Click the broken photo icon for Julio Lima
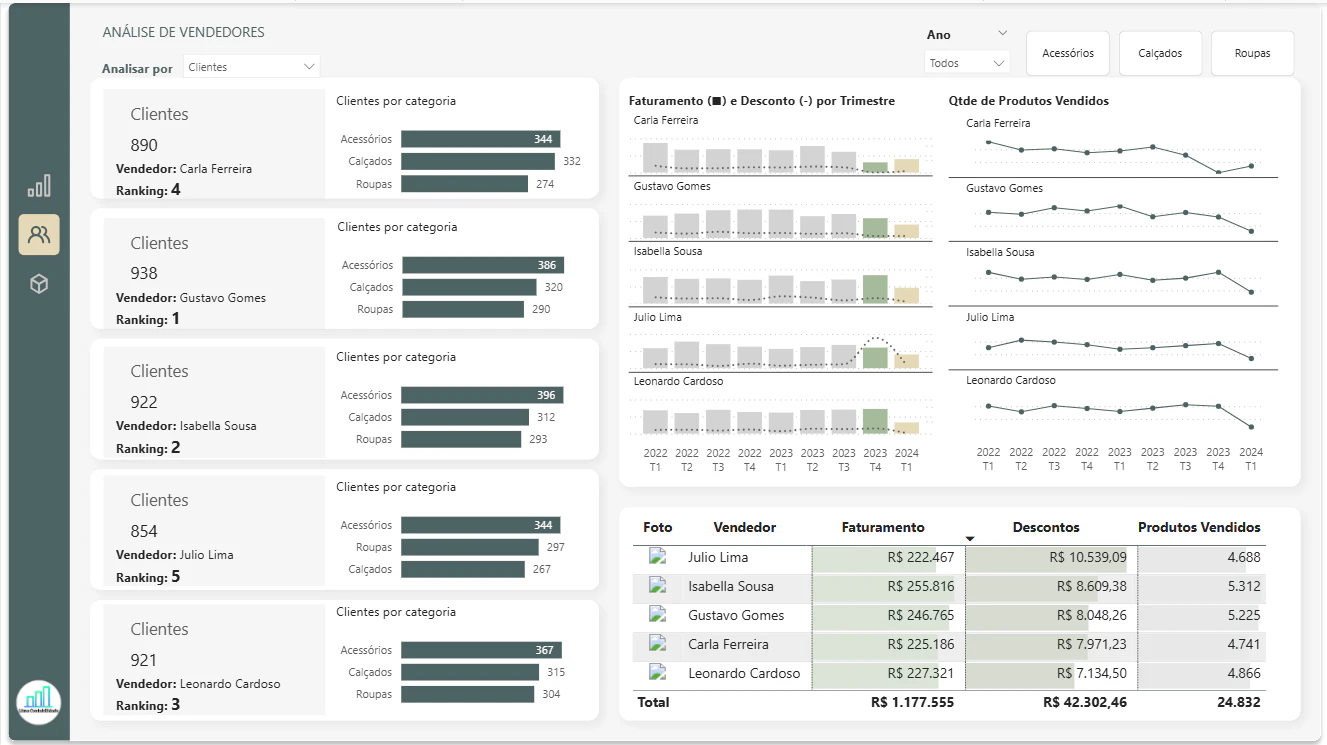This screenshot has height=745, width=1327. point(658,557)
